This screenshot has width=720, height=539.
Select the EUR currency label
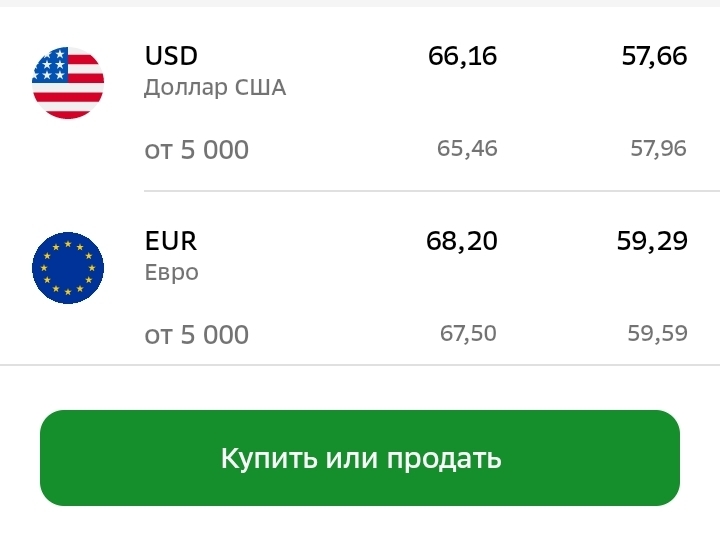tap(171, 241)
